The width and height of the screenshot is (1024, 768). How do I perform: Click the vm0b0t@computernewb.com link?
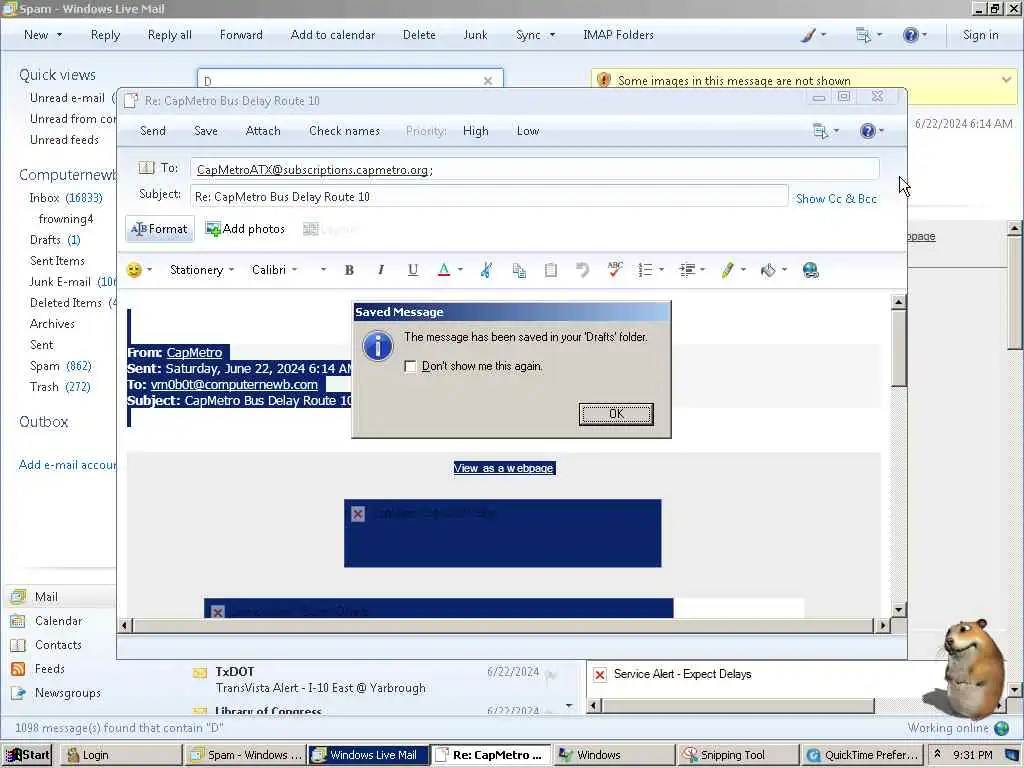pos(234,385)
